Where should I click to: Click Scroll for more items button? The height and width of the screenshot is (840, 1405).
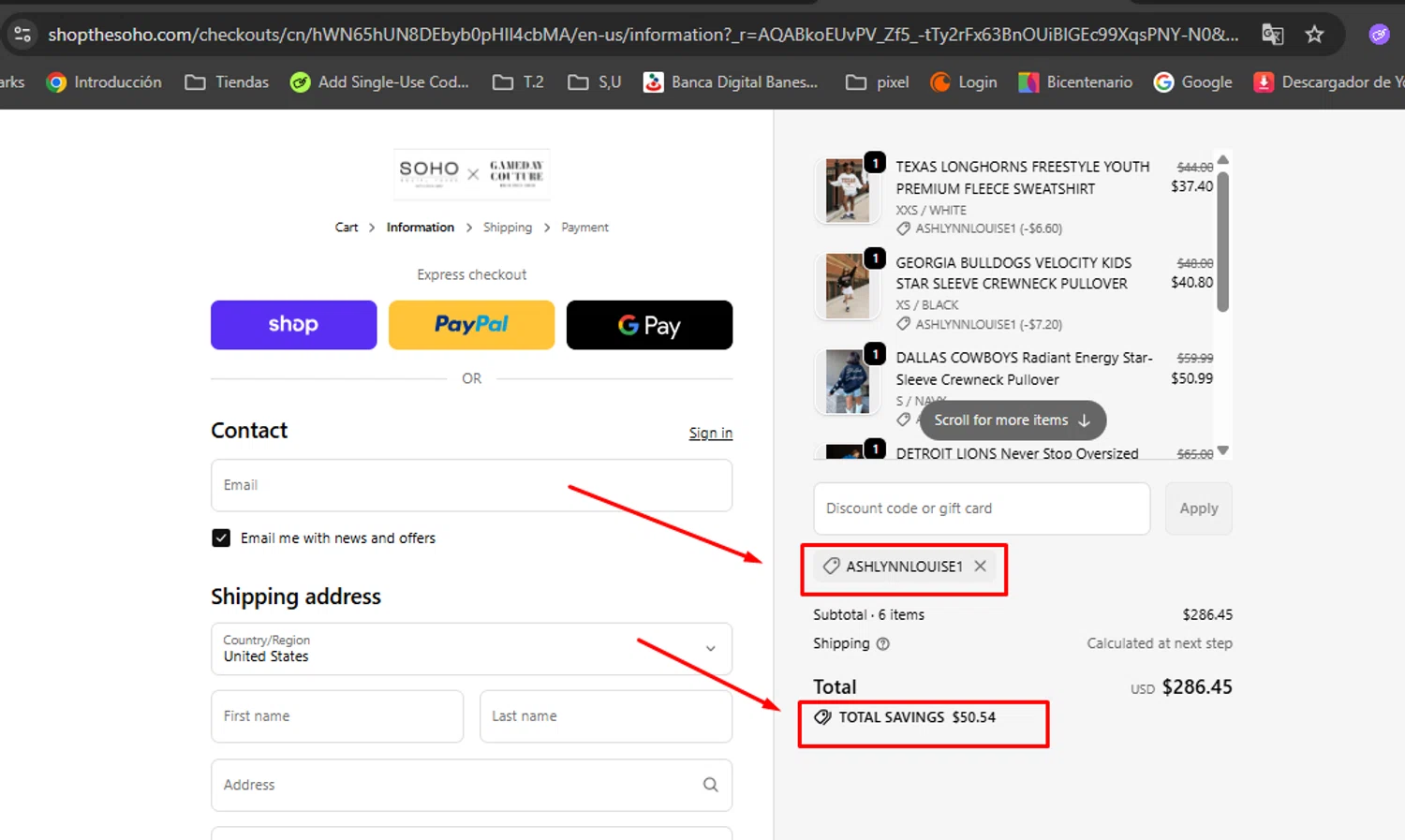pos(1013,420)
